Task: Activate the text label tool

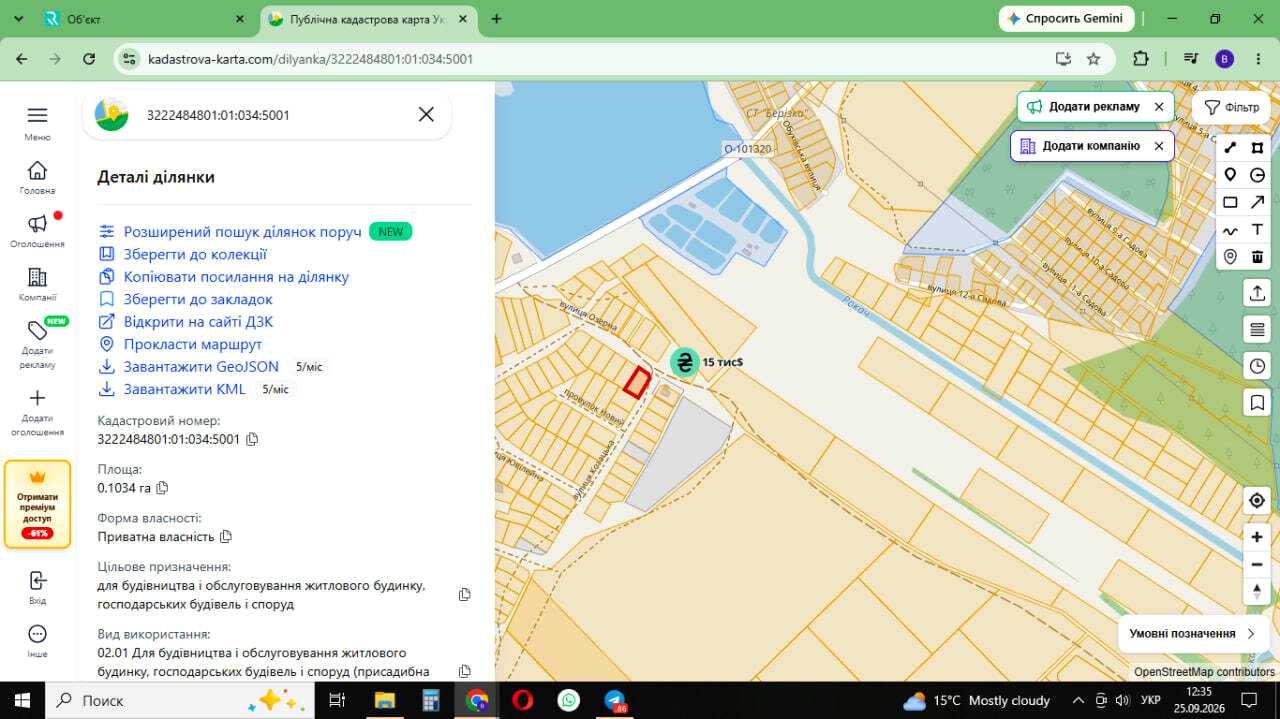Action: (x=1257, y=230)
